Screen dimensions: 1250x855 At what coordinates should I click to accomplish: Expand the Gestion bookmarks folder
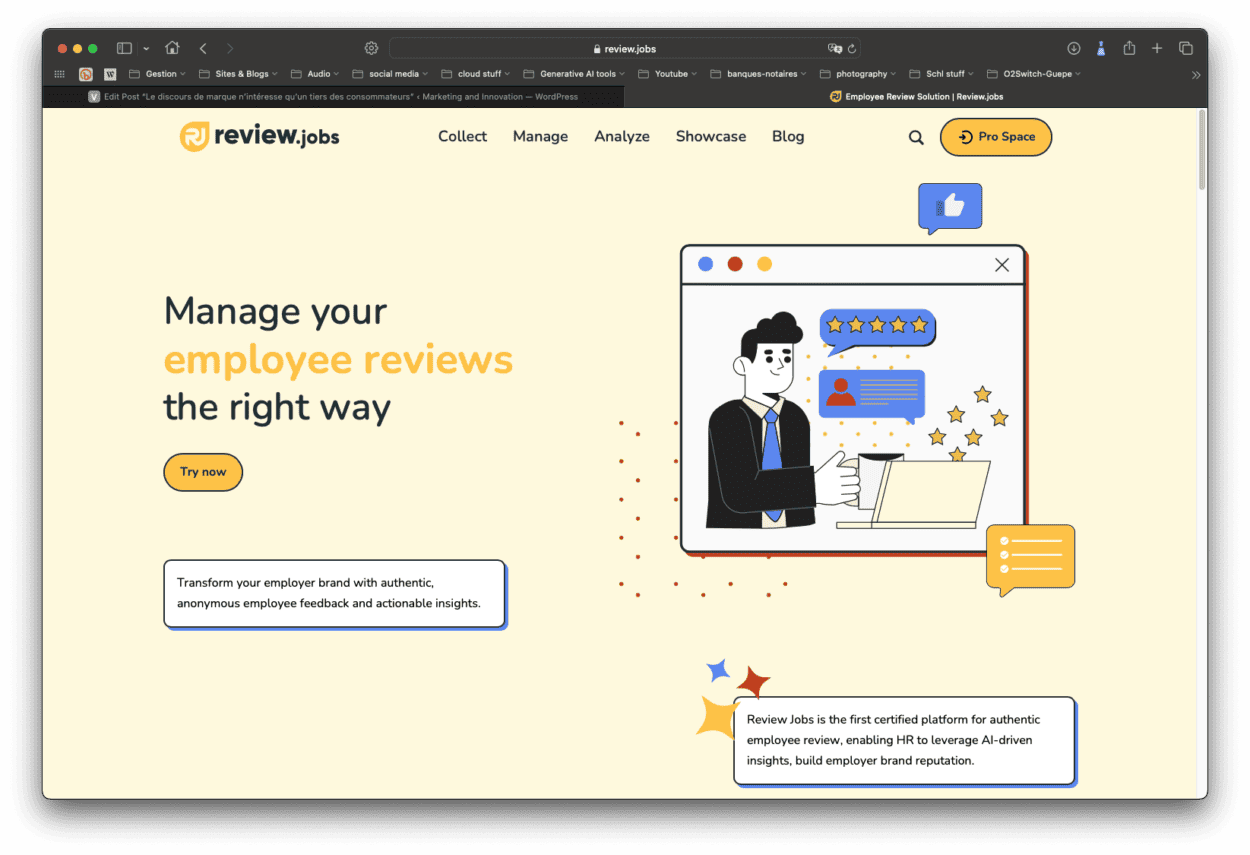[157, 74]
